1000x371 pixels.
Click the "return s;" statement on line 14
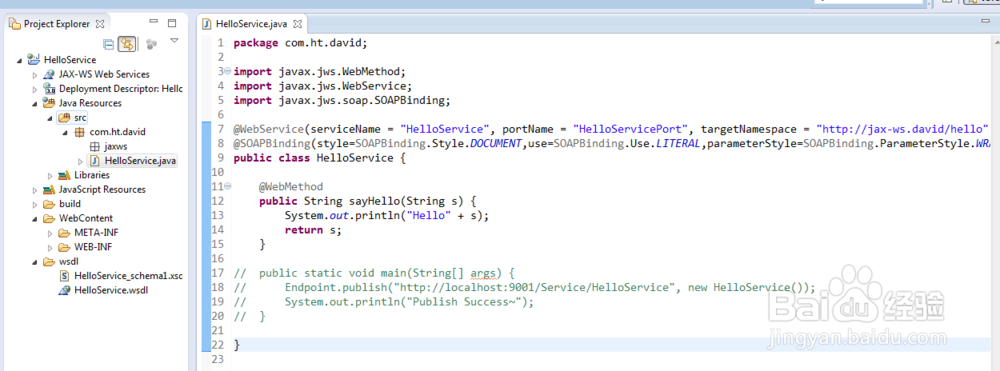point(313,230)
